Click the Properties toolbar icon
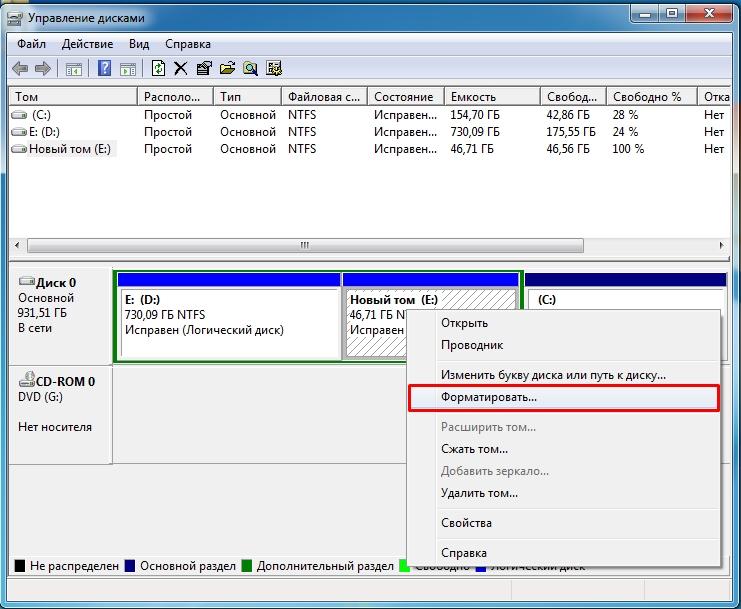This screenshot has height=609, width=741. pyautogui.click(x=204, y=69)
